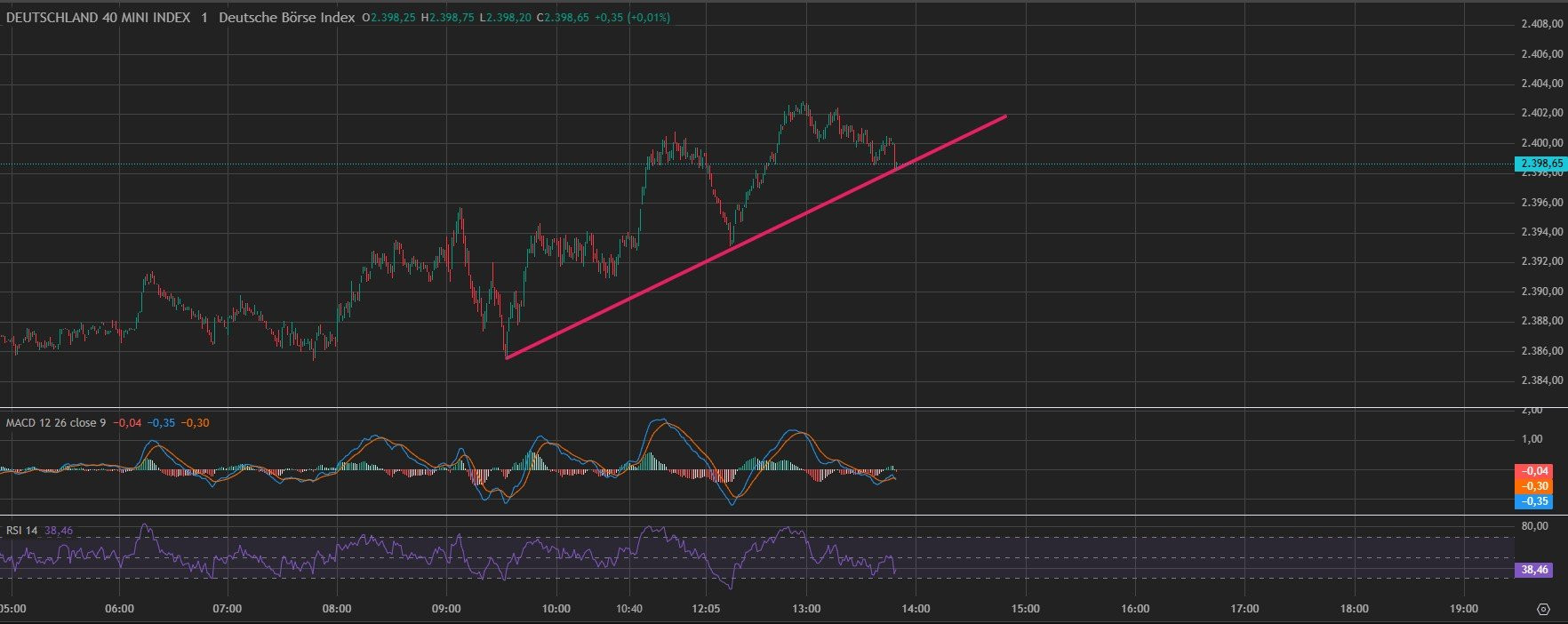The image size is (1568, 624).
Task: Click the RSI 80,00 scale label
Action: point(1534,526)
